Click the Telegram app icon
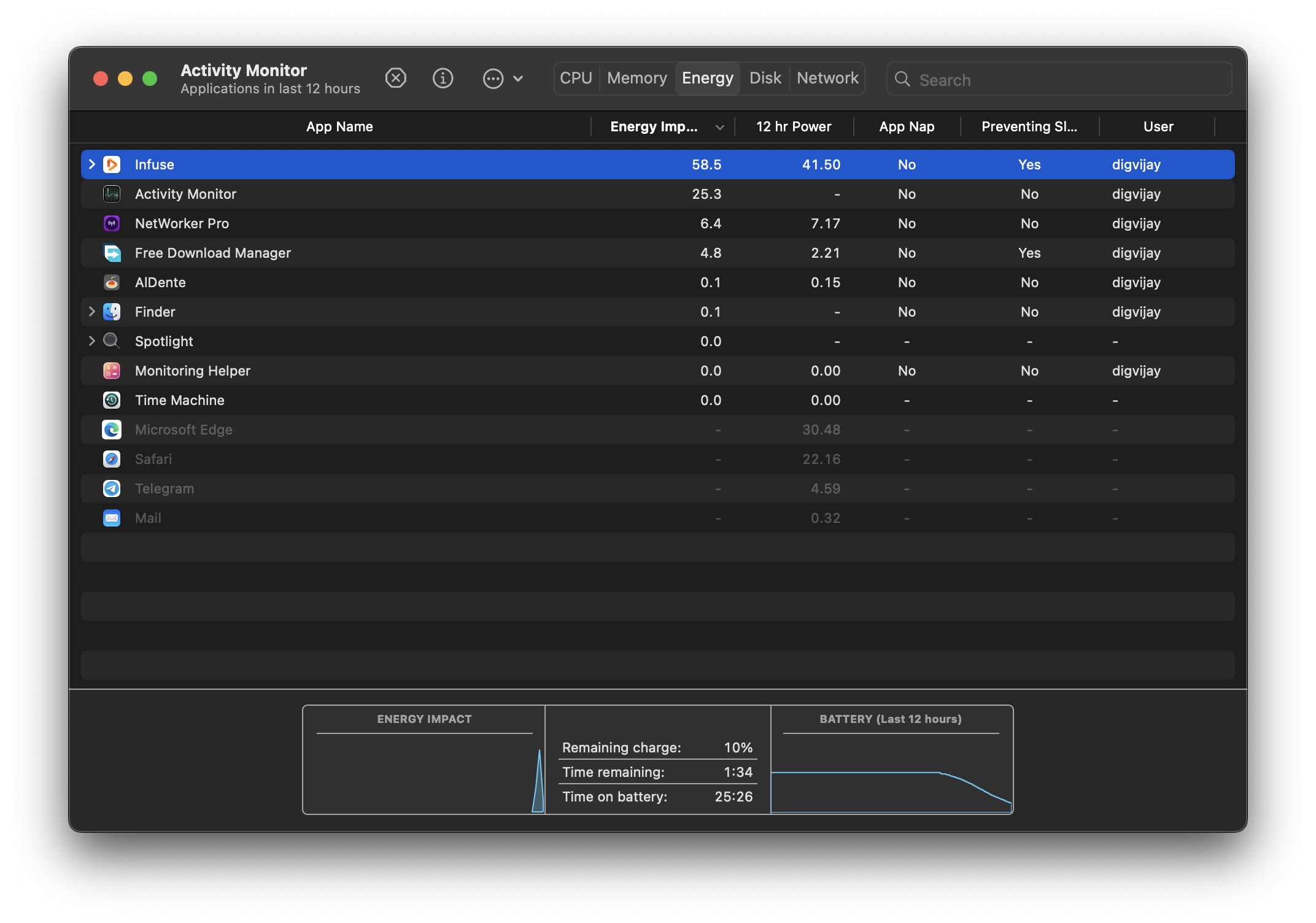The height and width of the screenshot is (923, 1316). tap(112, 489)
